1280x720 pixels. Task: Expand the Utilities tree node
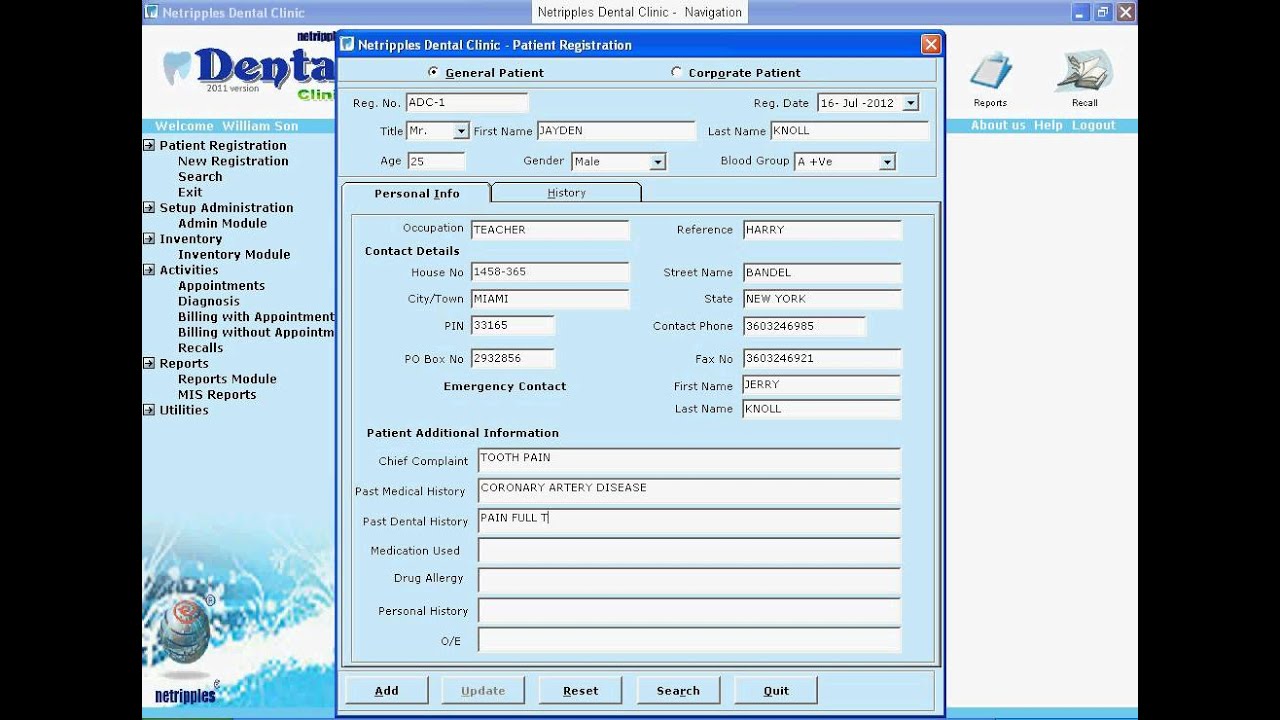coord(149,410)
